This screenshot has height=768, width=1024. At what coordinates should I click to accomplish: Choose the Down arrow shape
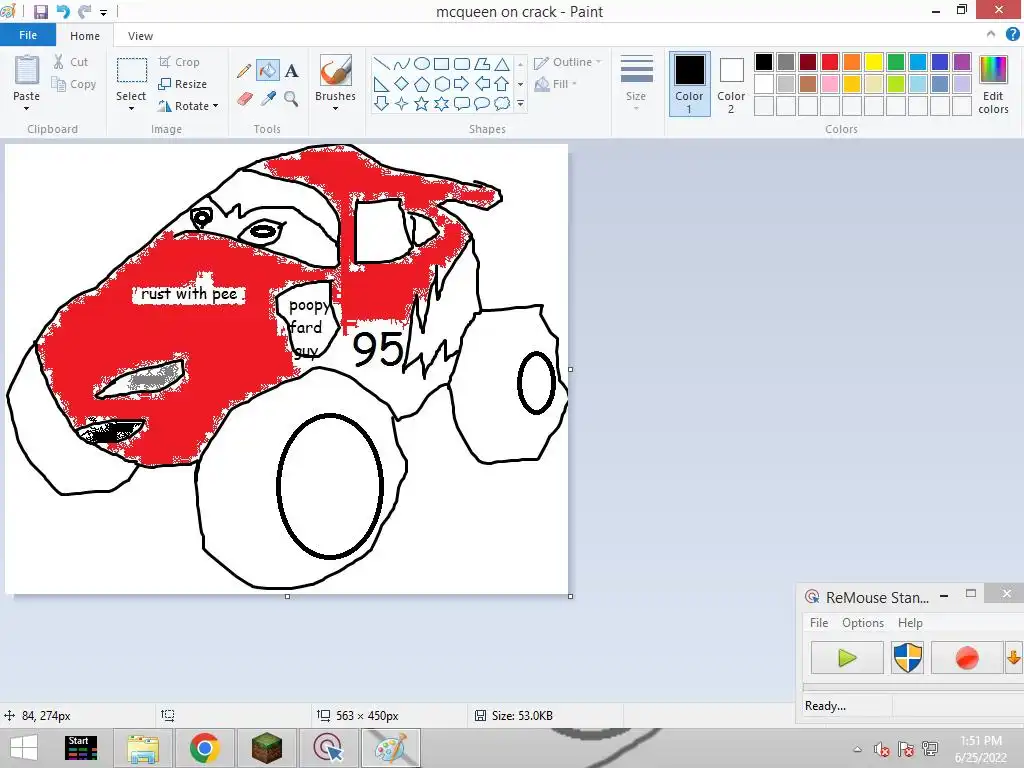click(381, 103)
